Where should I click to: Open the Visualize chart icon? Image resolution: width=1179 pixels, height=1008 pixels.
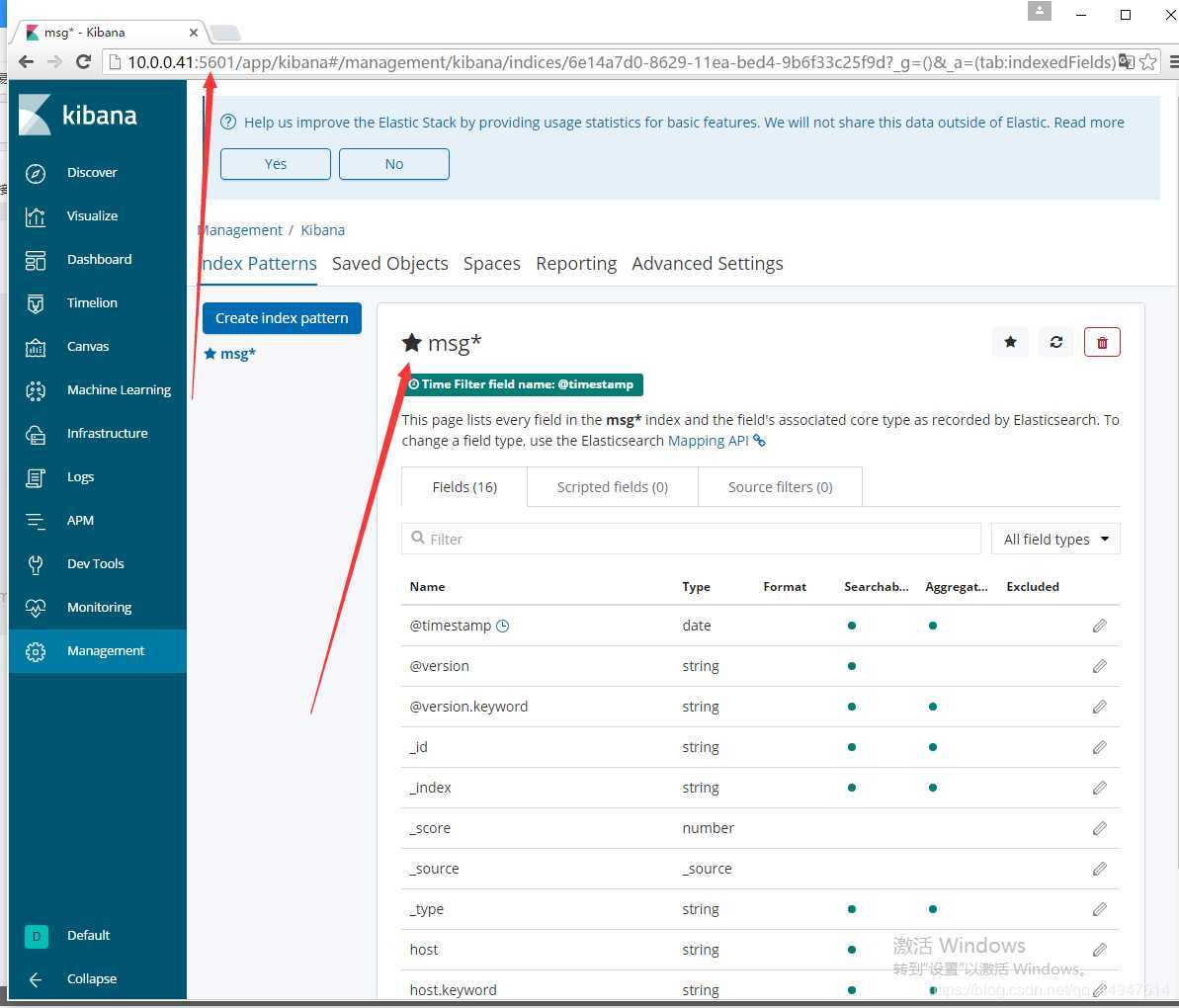(x=36, y=217)
